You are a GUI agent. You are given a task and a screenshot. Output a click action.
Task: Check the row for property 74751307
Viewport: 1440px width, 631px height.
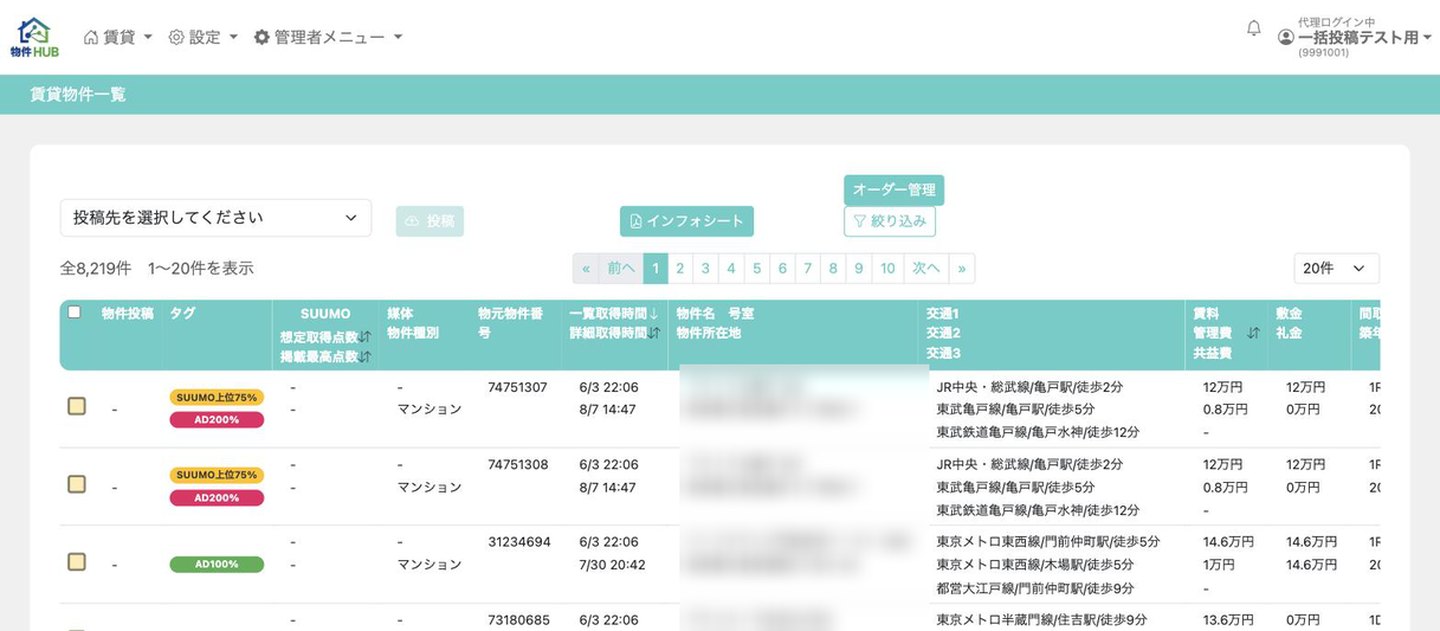click(76, 406)
